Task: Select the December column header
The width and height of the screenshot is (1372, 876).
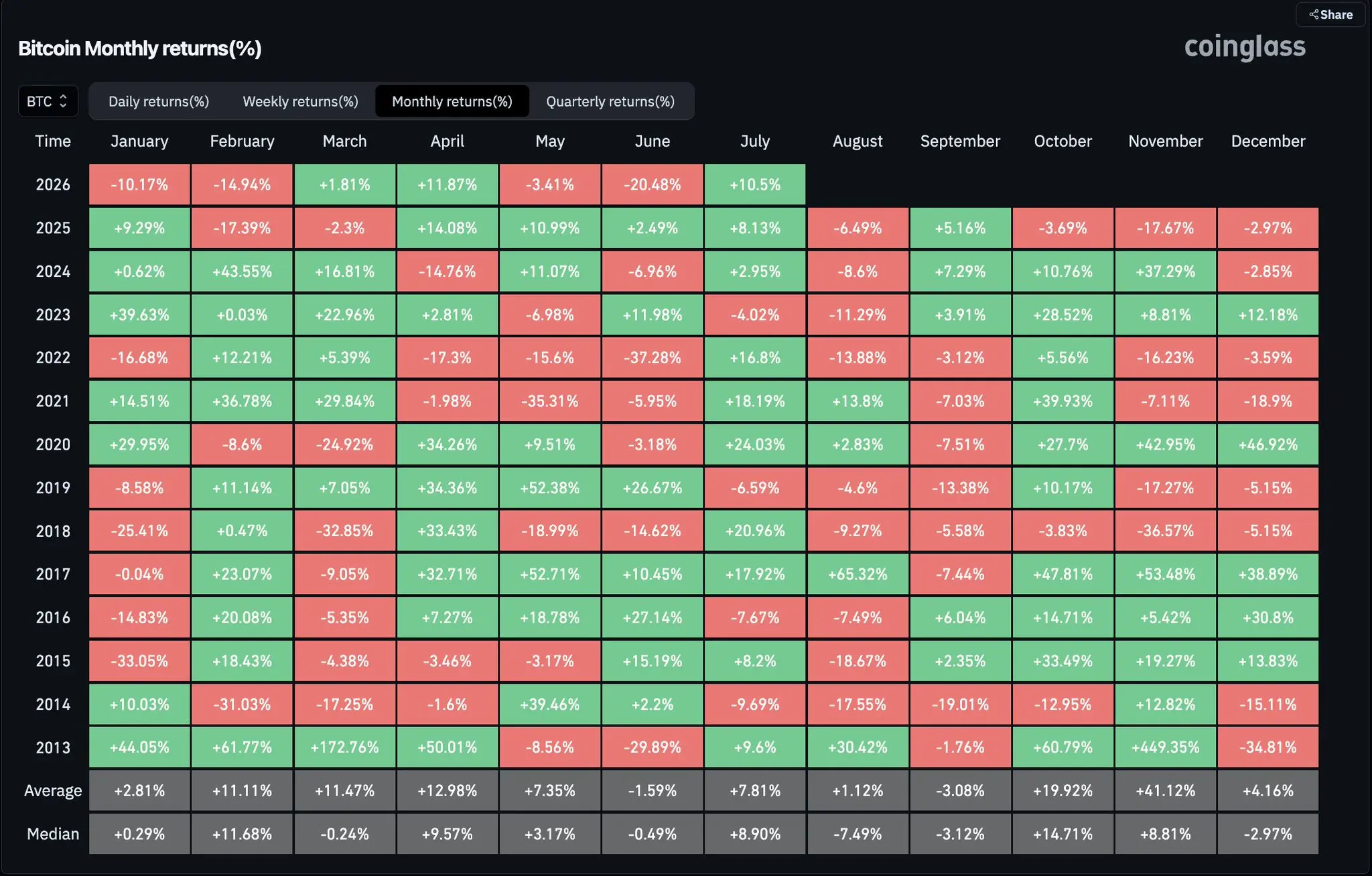Action: (x=1268, y=141)
